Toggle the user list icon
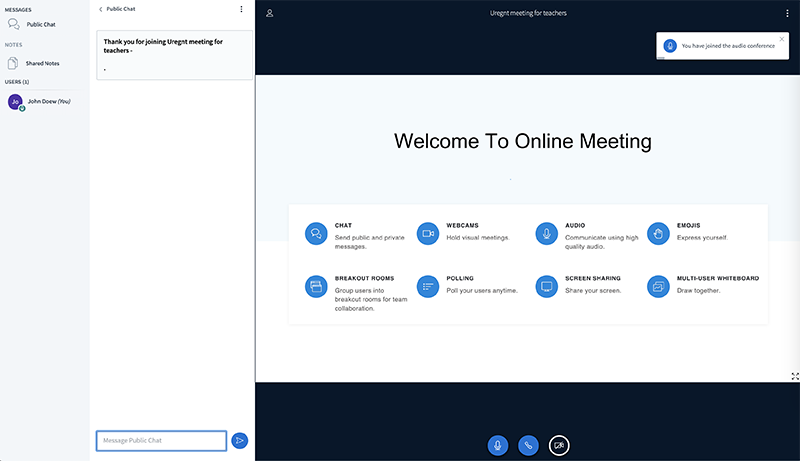 pyautogui.click(x=270, y=13)
